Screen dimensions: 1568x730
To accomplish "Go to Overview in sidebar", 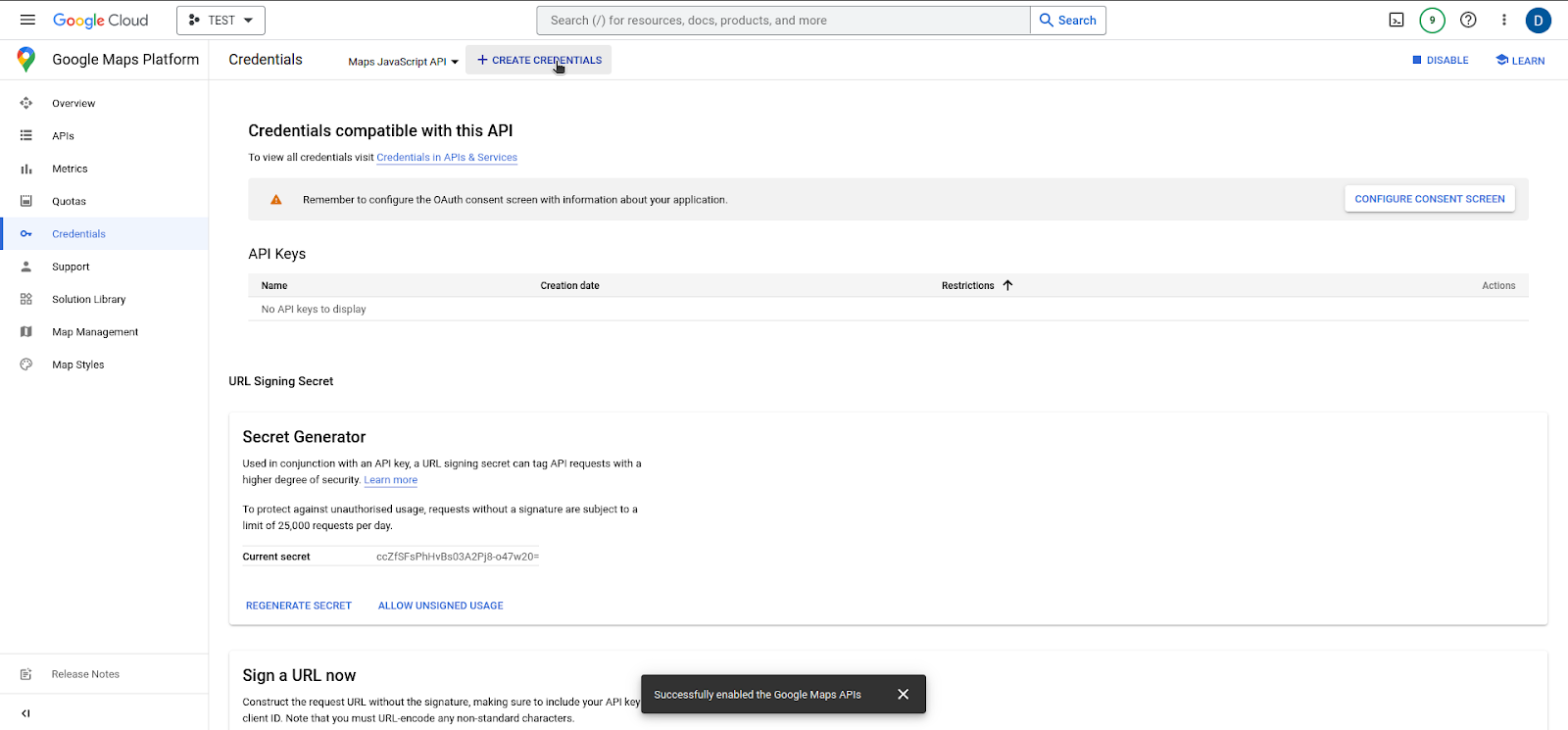I will [73, 103].
